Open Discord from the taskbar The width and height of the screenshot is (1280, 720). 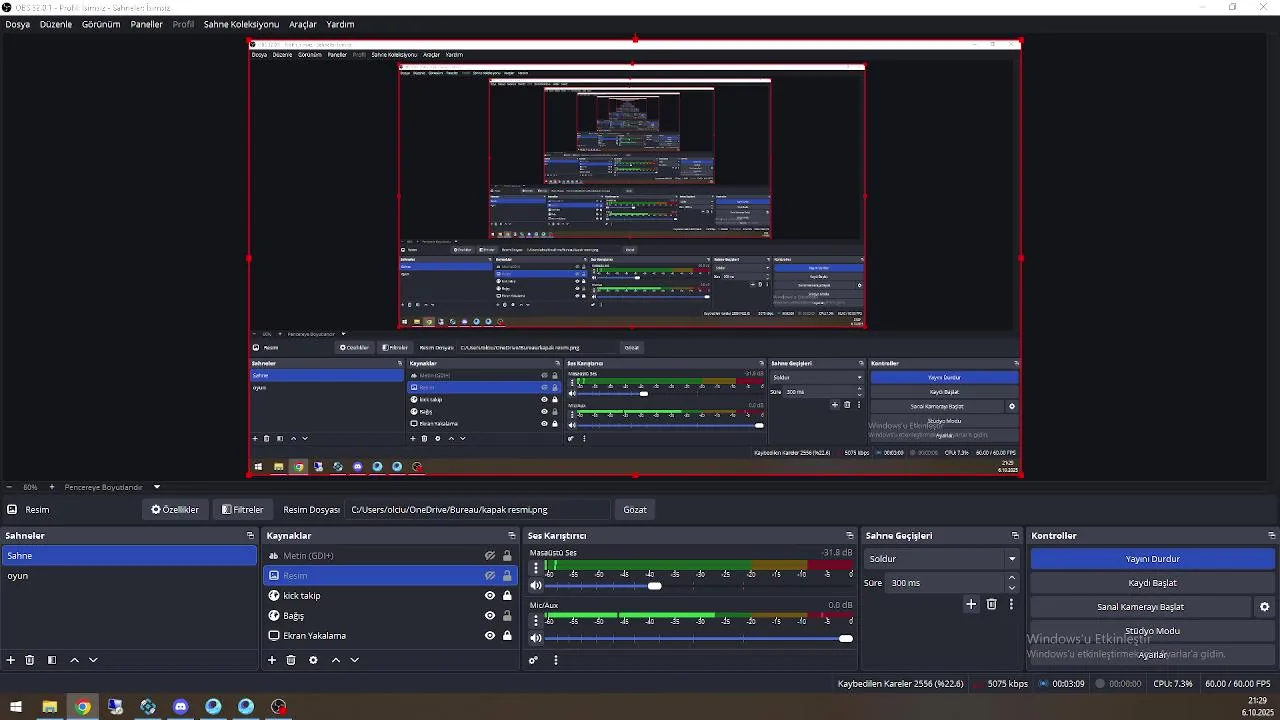point(180,707)
